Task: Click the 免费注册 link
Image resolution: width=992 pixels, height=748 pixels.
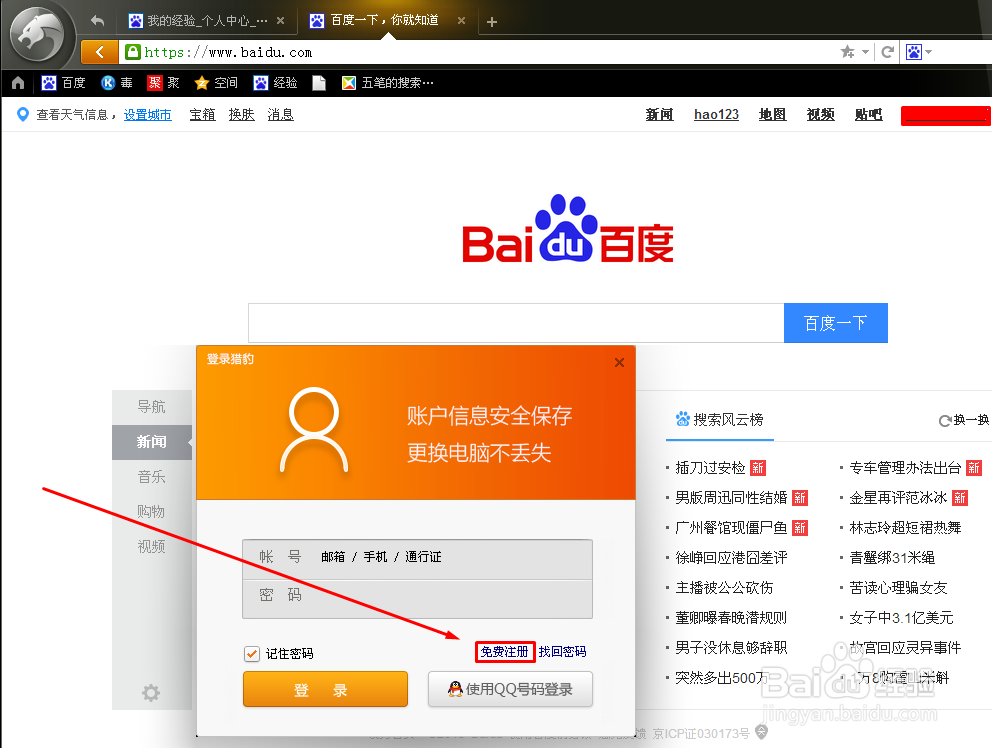Action: [x=505, y=652]
